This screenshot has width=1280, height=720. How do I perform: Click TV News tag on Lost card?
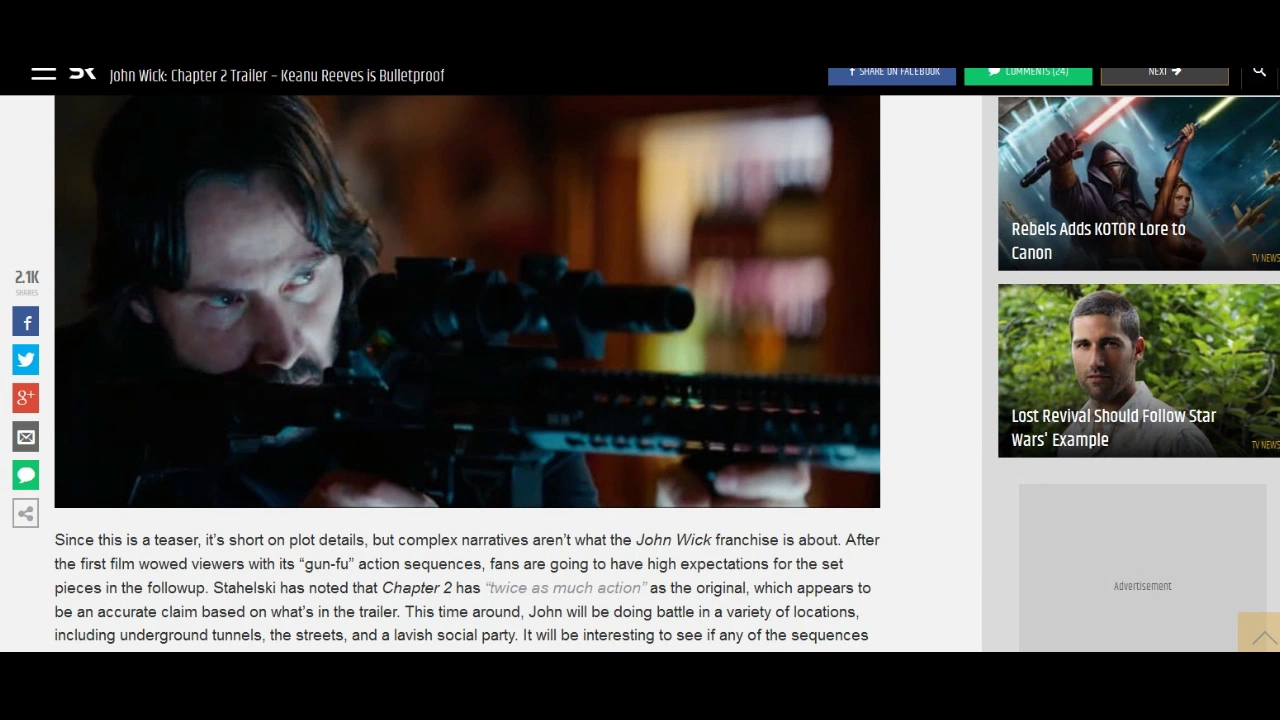[1265, 445]
